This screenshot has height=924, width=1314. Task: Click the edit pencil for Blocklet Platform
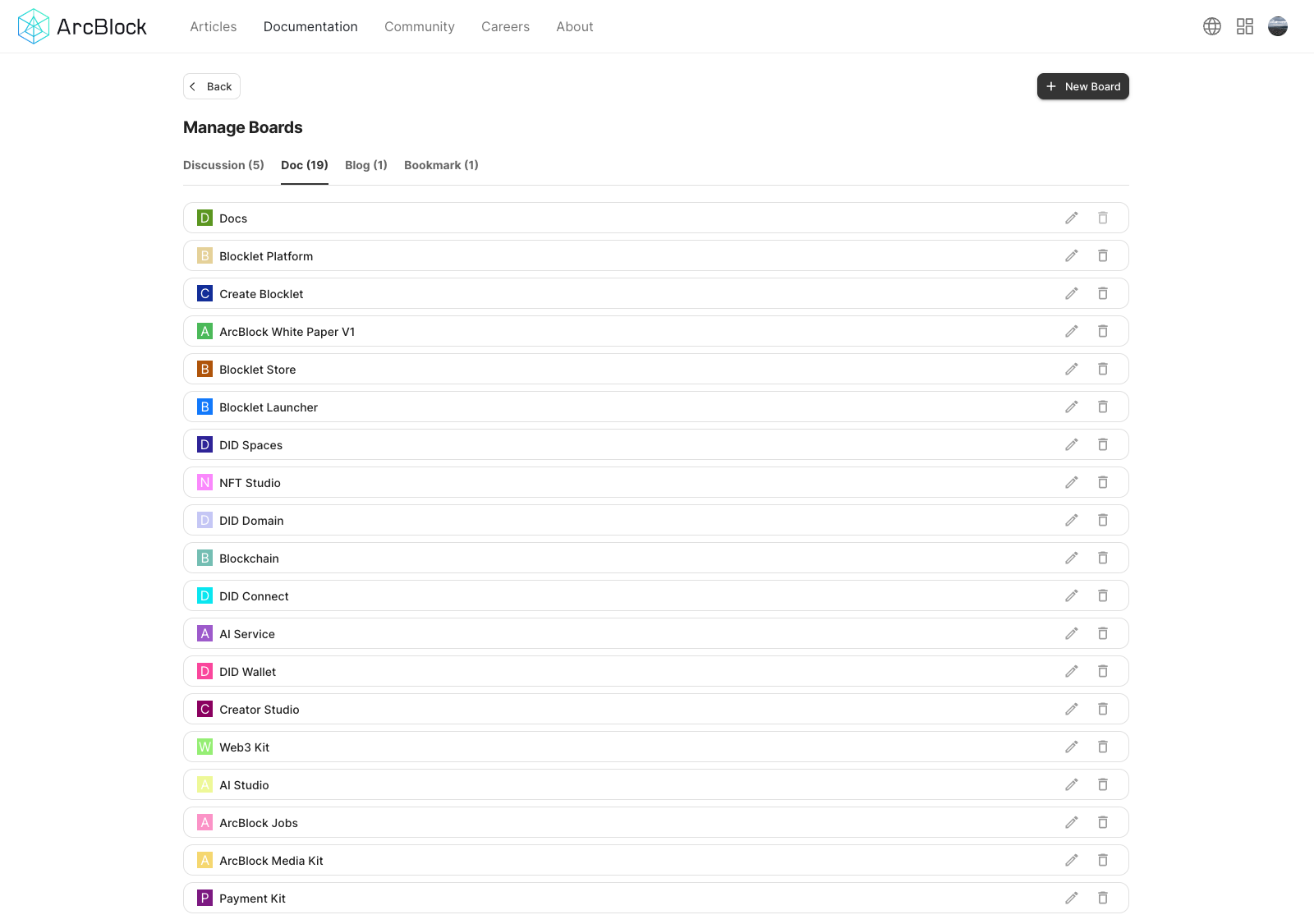pos(1071,256)
